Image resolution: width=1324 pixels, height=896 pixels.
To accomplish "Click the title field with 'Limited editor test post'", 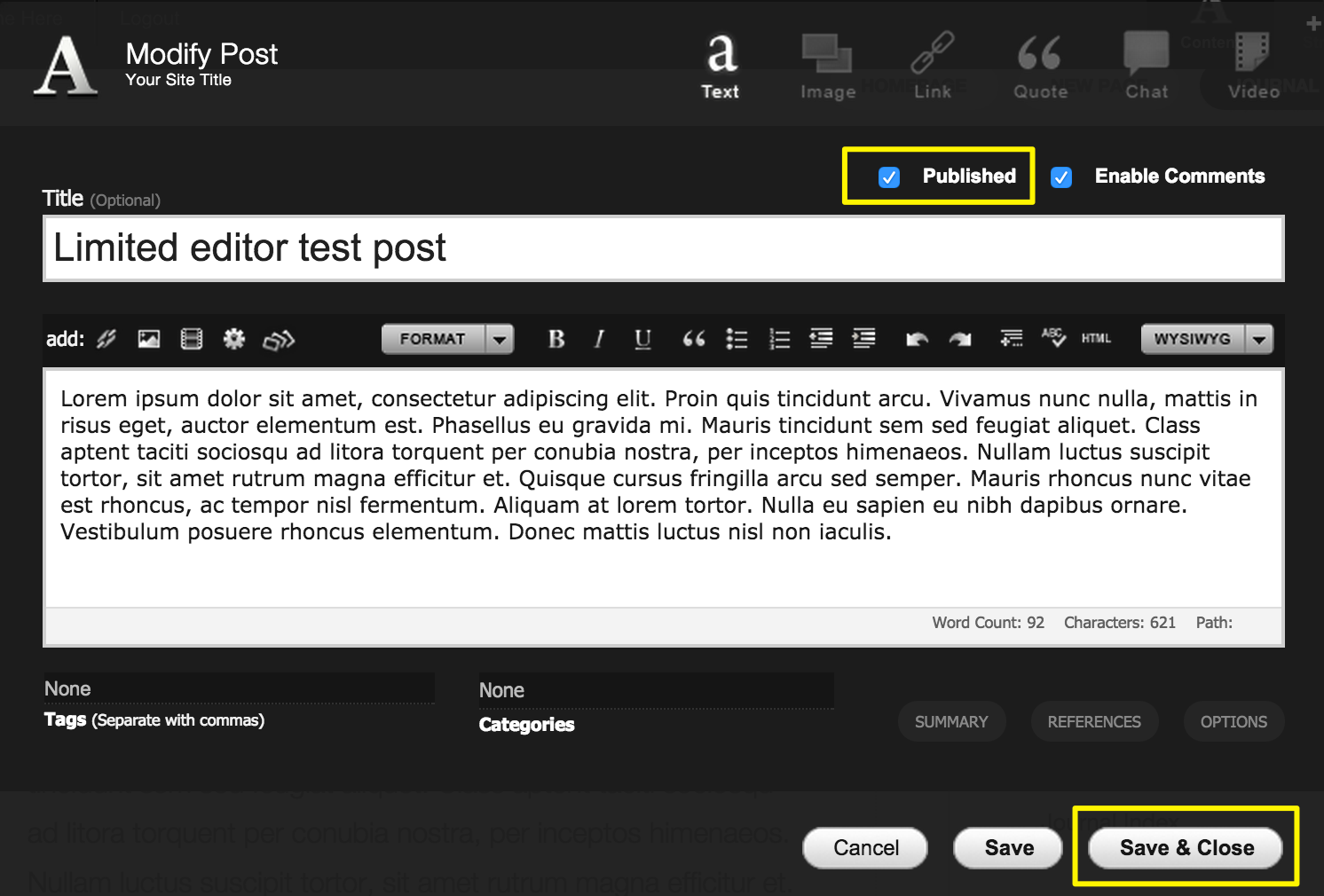I will pos(663,248).
